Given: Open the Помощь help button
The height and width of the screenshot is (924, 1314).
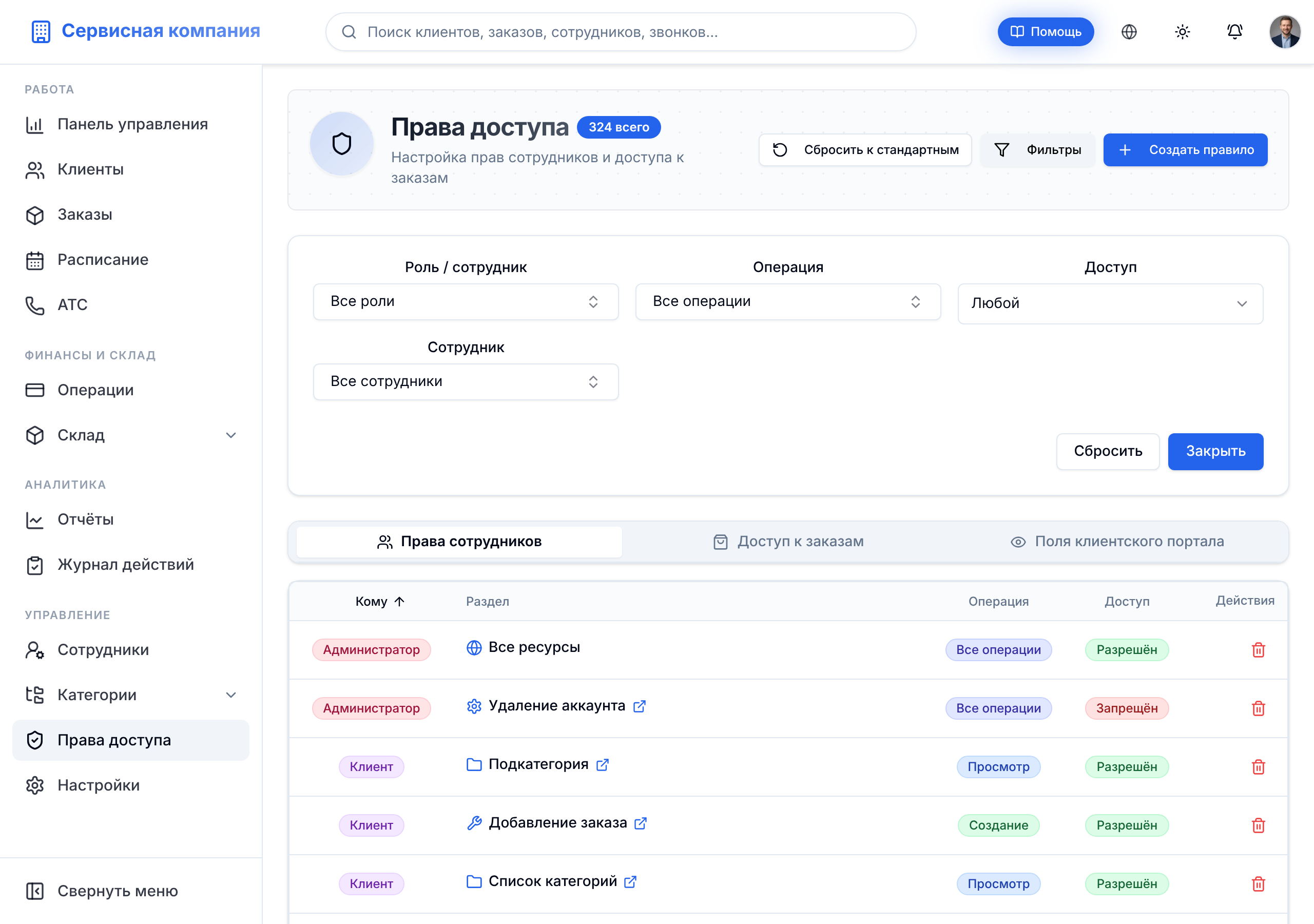Looking at the screenshot, I should pos(1045,32).
